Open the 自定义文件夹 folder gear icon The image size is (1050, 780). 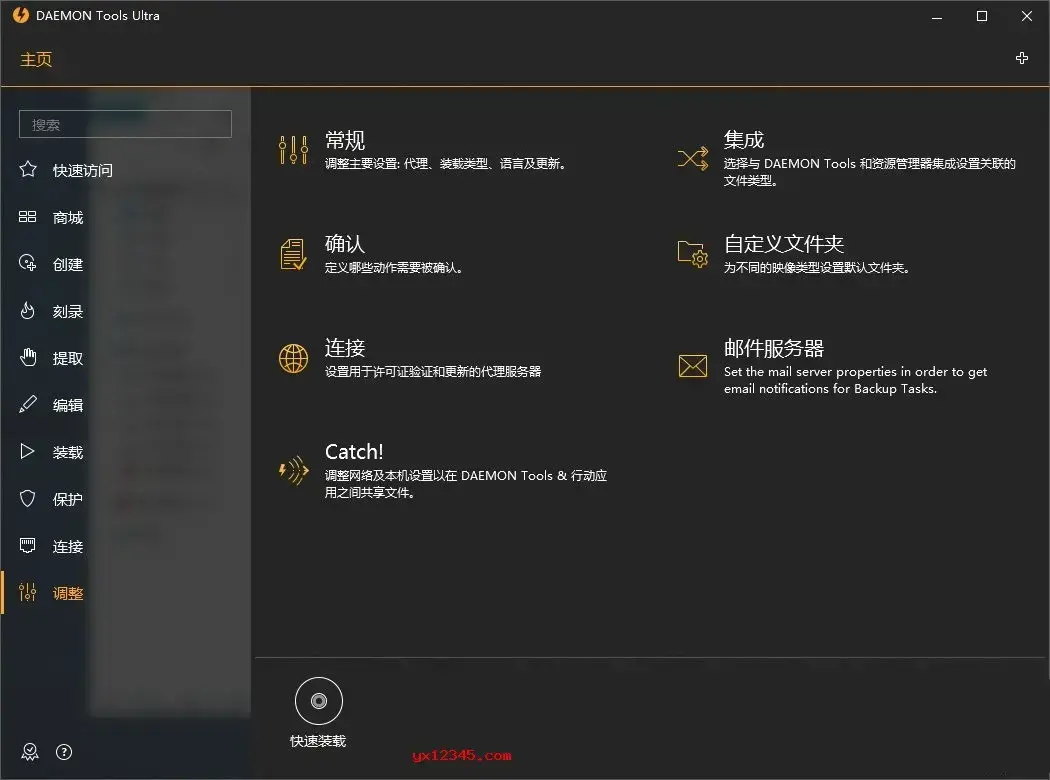pos(692,254)
